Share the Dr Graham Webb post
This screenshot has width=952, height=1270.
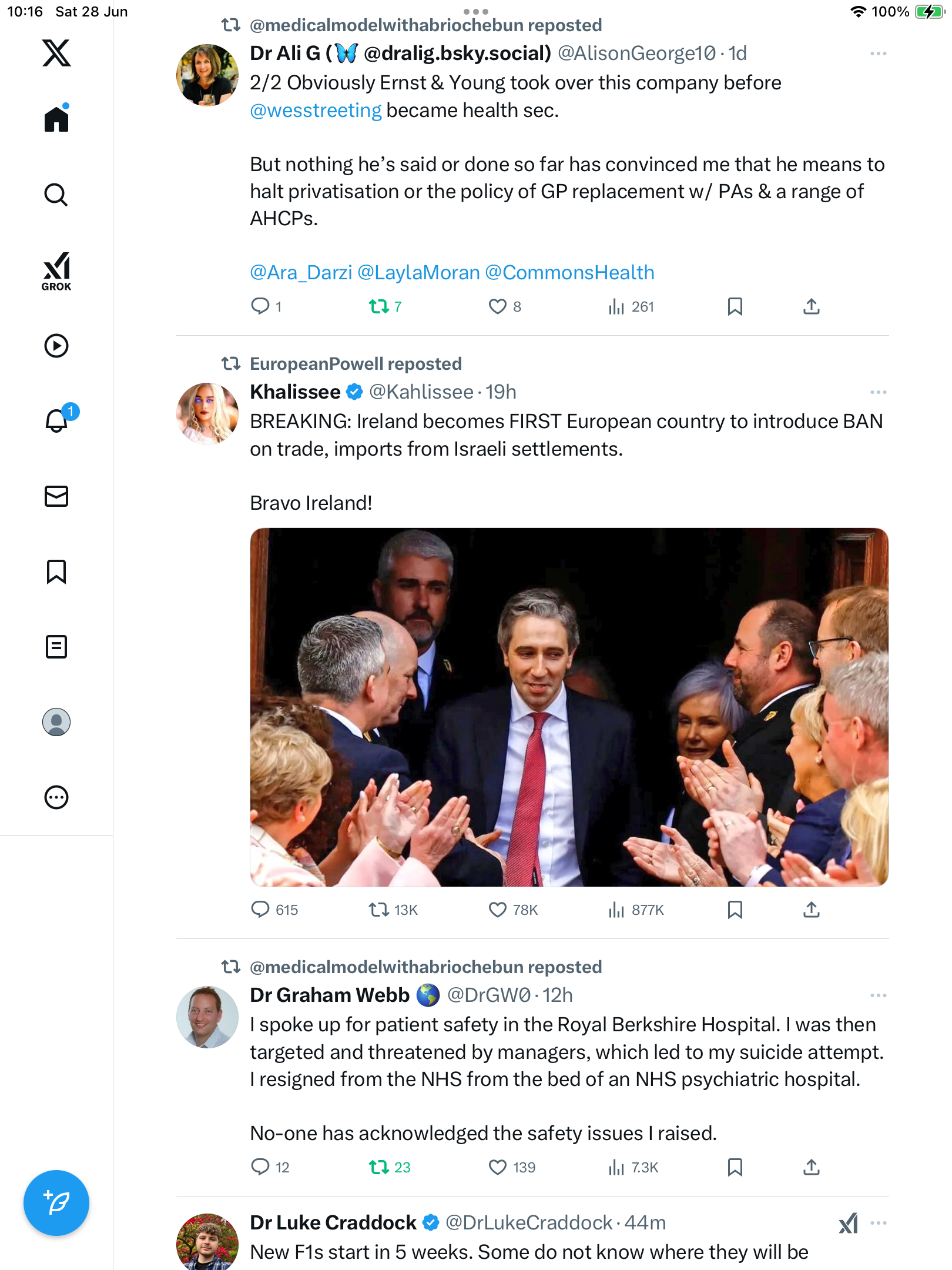[812, 1167]
